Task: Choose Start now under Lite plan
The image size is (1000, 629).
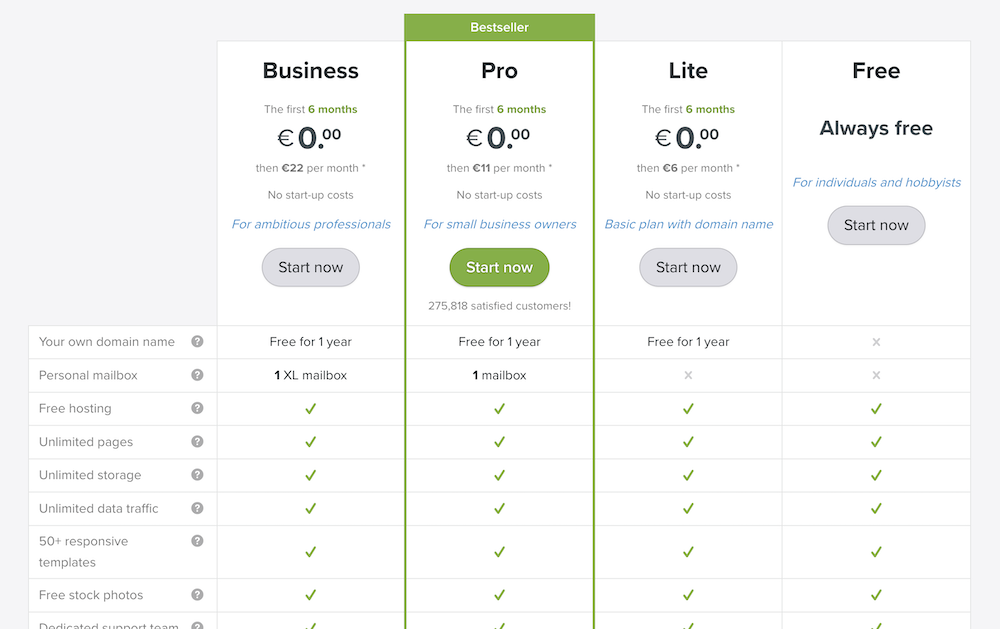Action: (688, 267)
